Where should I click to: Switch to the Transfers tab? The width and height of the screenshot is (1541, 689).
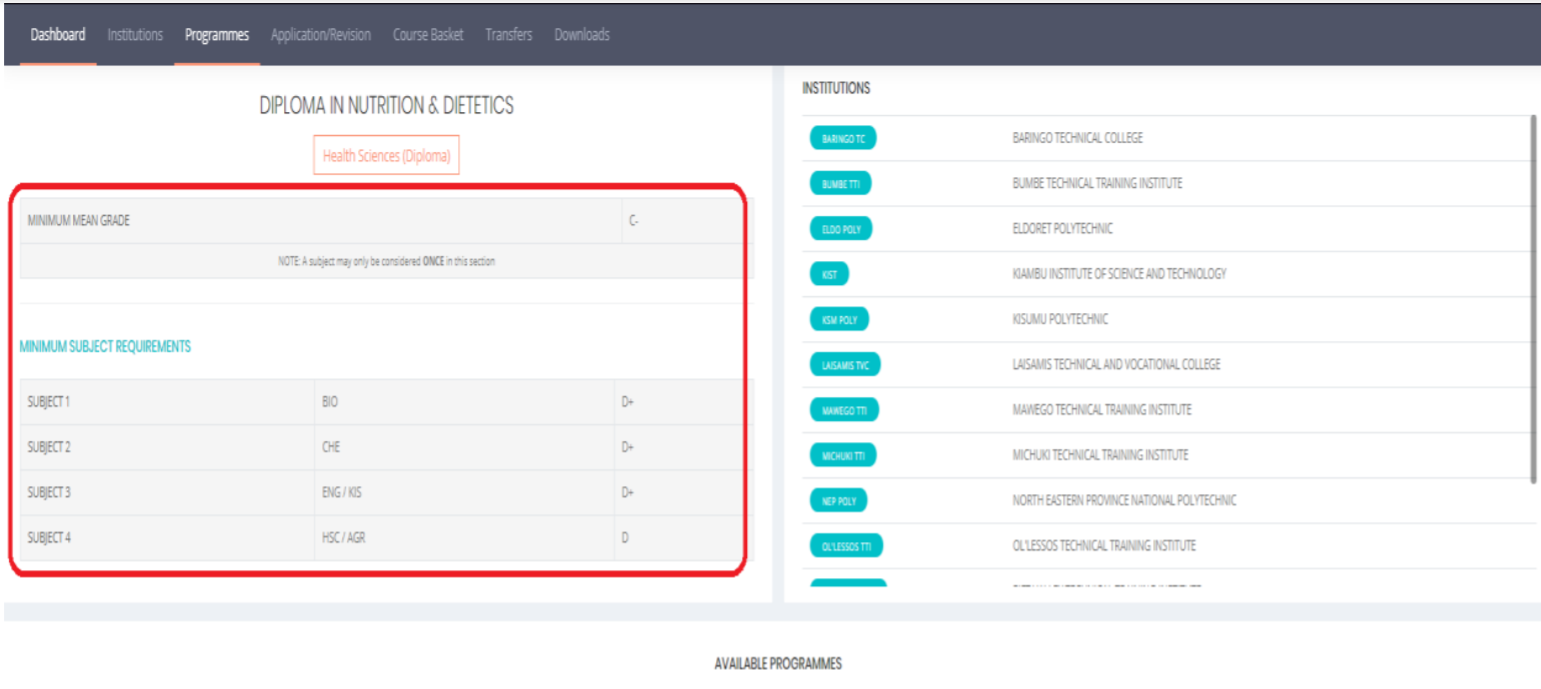pos(508,34)
